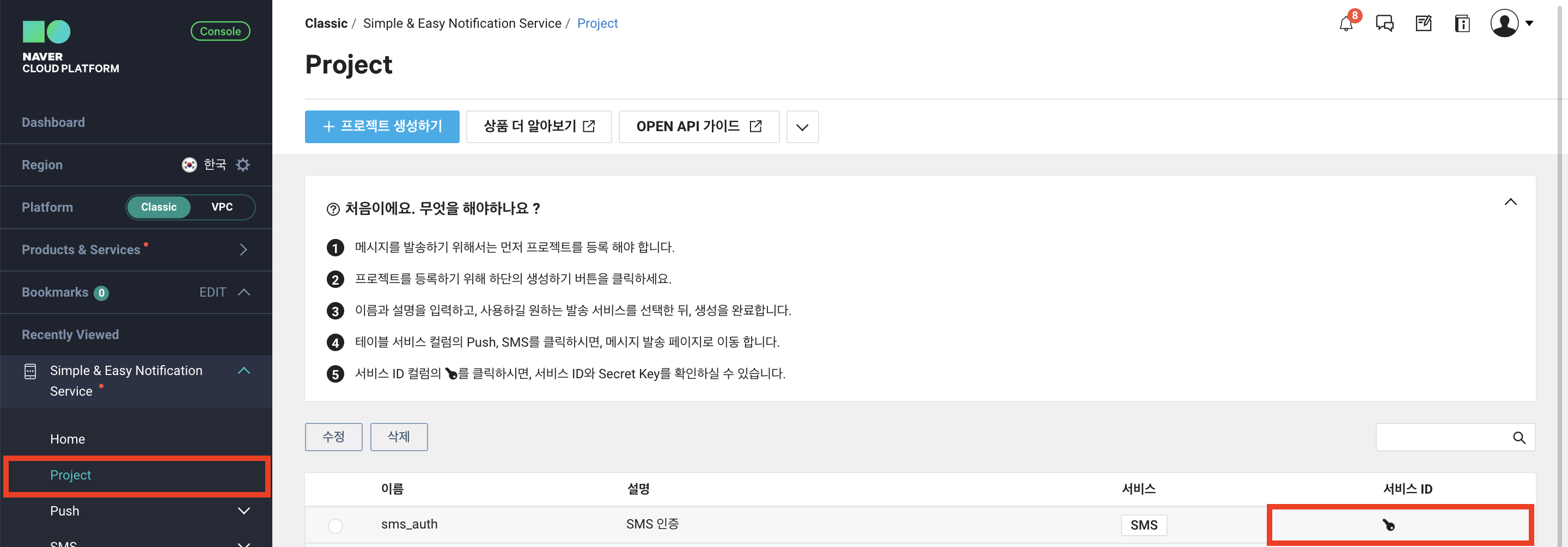Click Simple & Easy Notification Service breadcrumb
Screen dimensions: 1568x547
point(462,24)
